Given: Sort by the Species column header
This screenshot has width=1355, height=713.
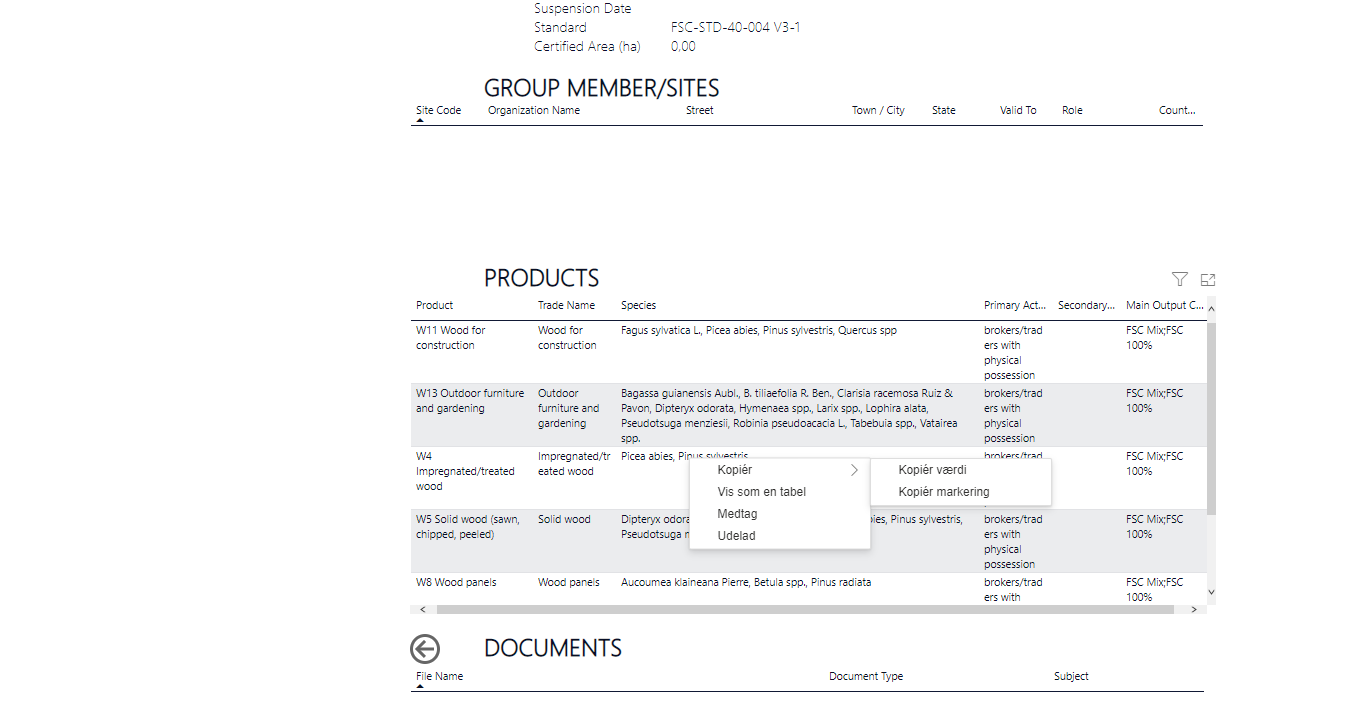Looking at the screenshot, I should 638,305.
